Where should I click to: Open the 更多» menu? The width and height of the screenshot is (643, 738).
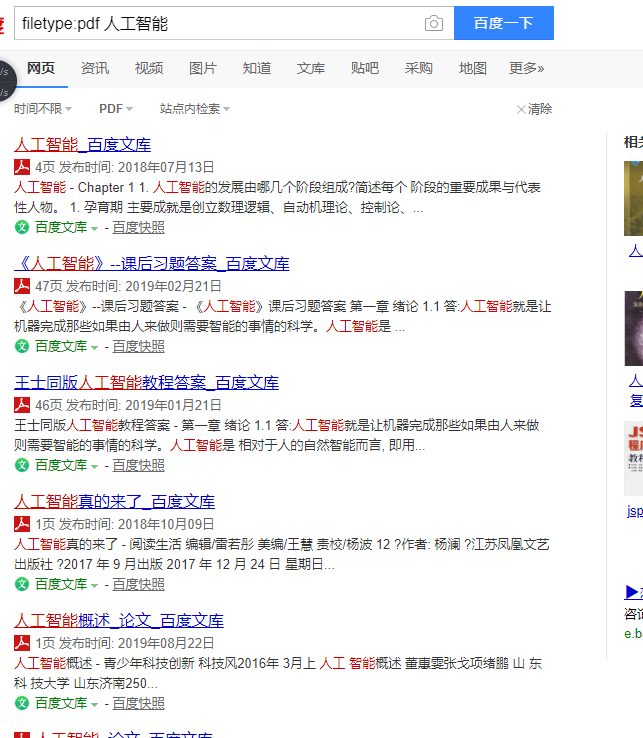click(x=526, y=68)
